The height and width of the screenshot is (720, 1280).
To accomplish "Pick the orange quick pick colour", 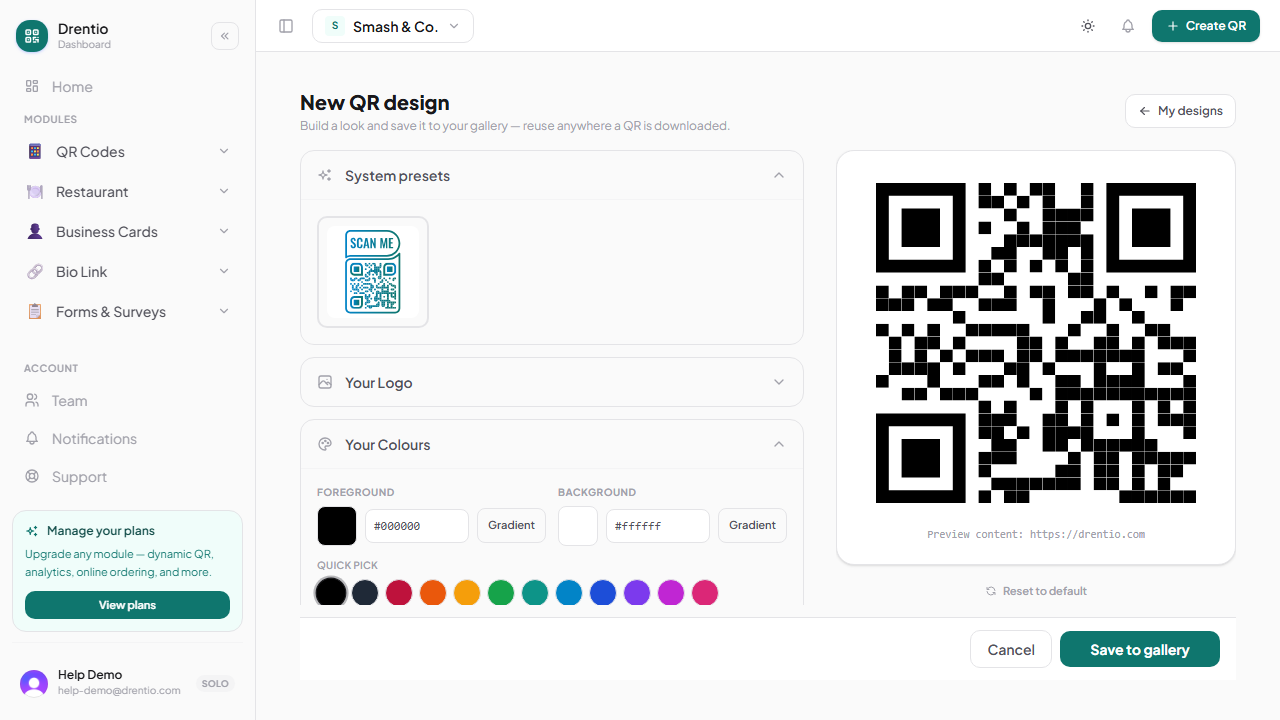I will (433, 593).
